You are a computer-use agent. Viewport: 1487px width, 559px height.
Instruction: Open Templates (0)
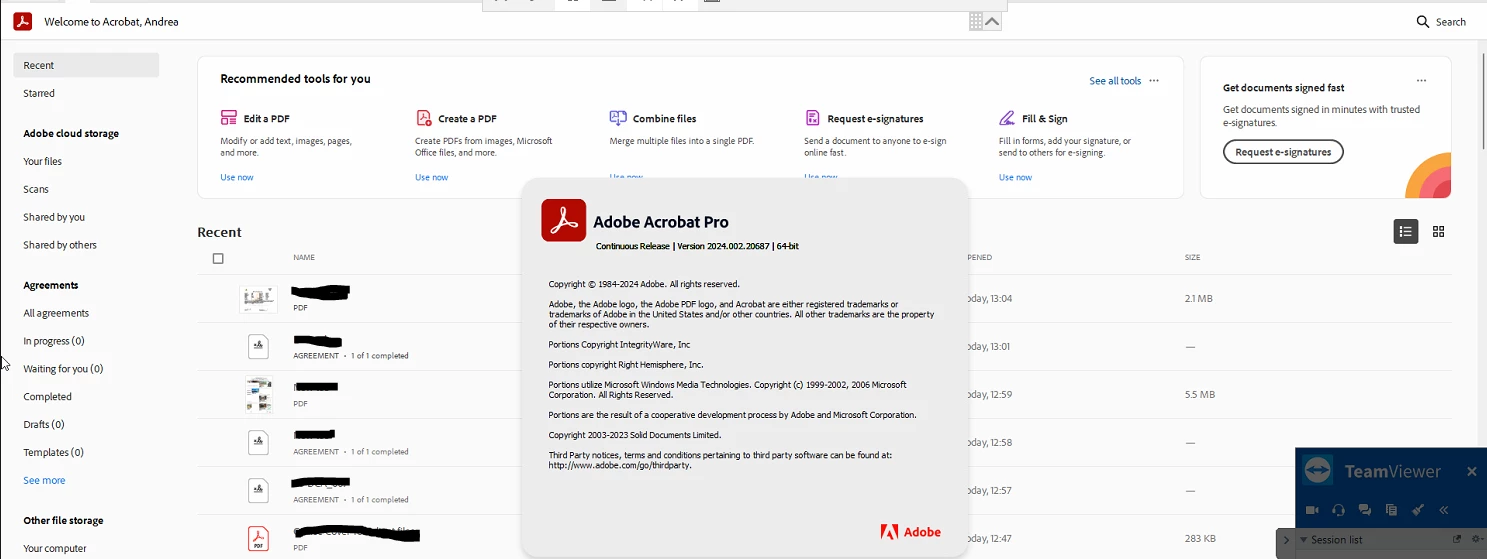click(x=53, y=453)
